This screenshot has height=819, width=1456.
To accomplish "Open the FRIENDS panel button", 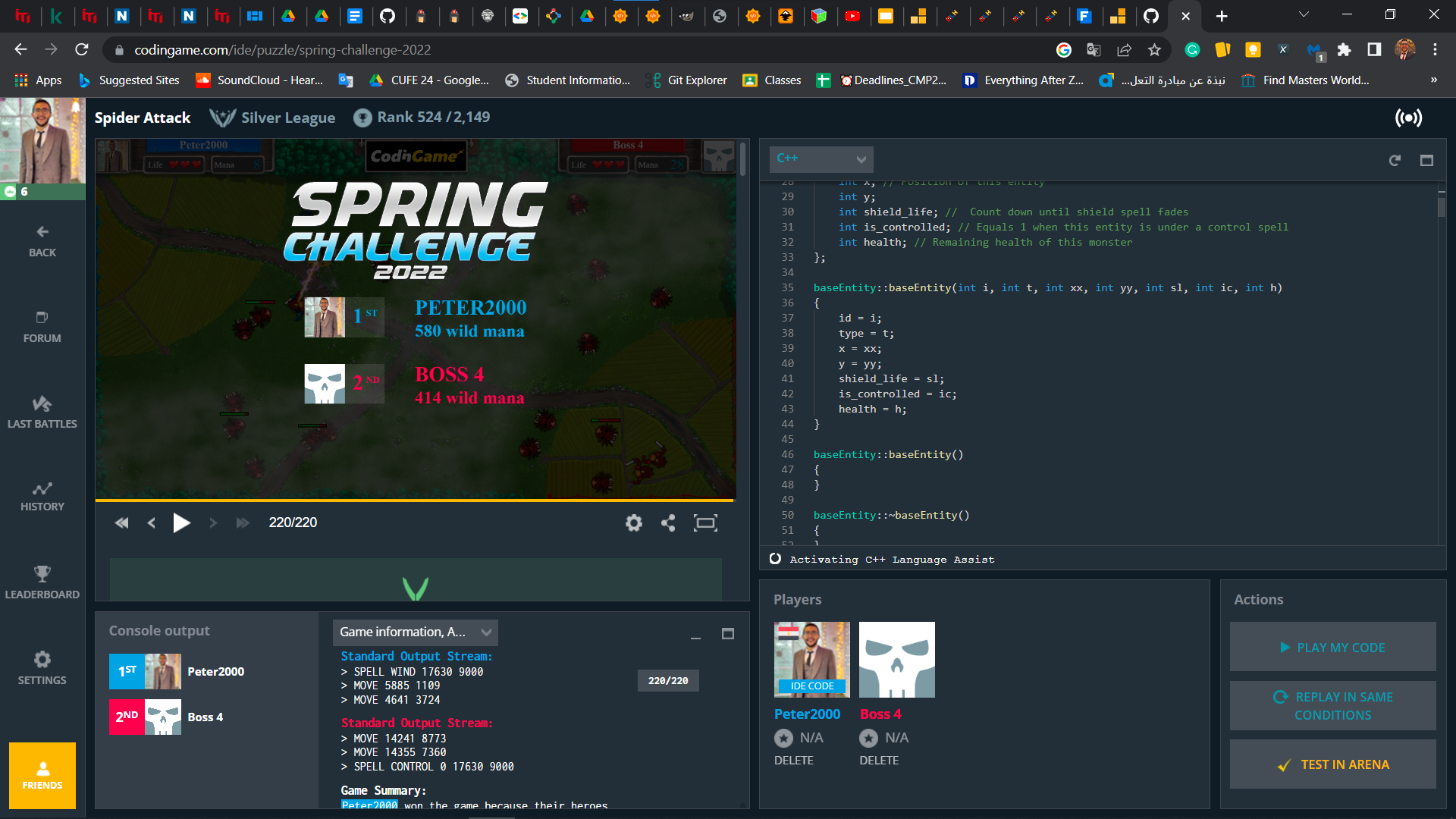I will [42, 776].
